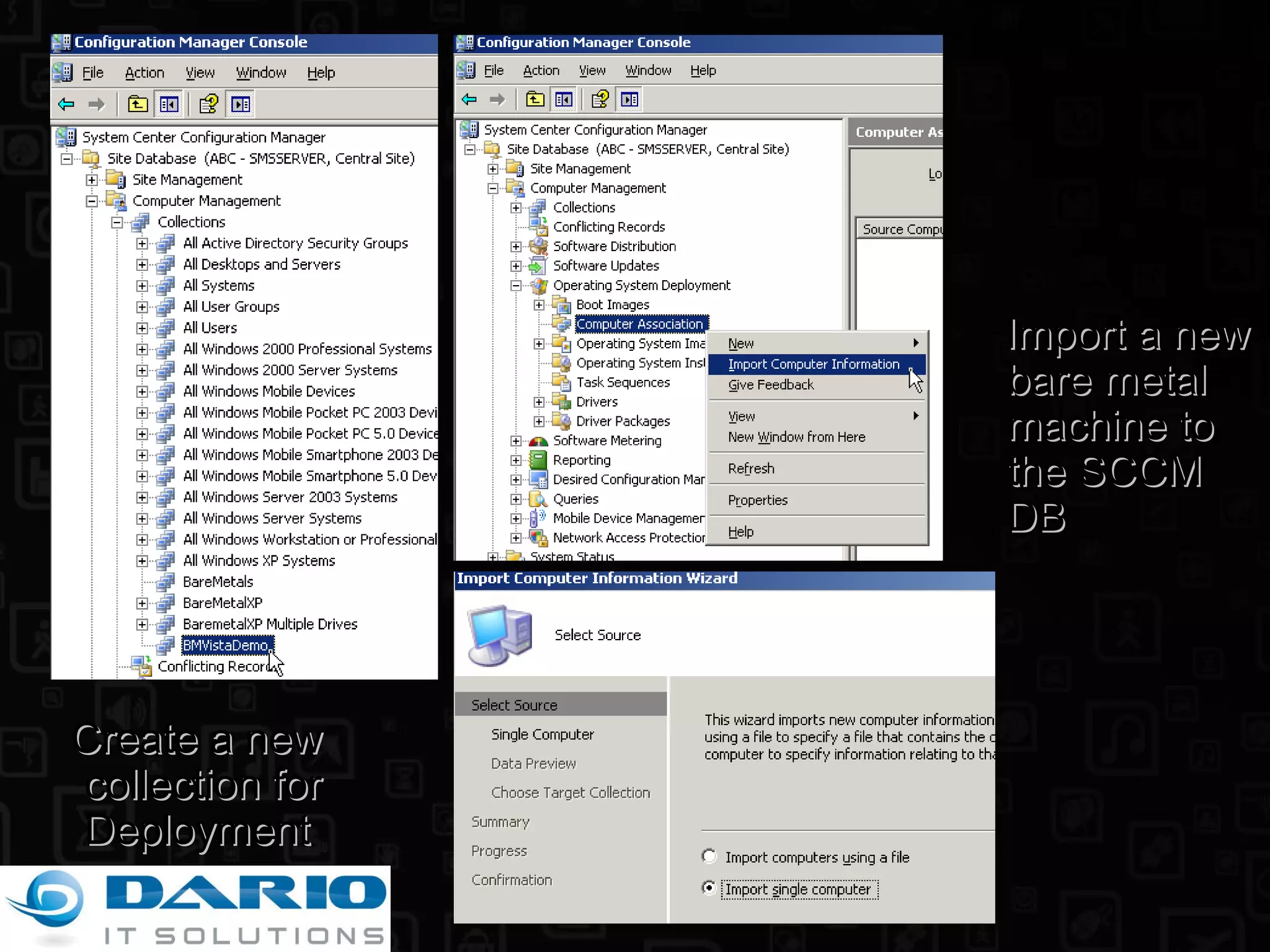Open New submenu in context menu
Image resolution: width=1270 pixels, height=952 pixels.
pyautogui.click(x=817, y=343)
